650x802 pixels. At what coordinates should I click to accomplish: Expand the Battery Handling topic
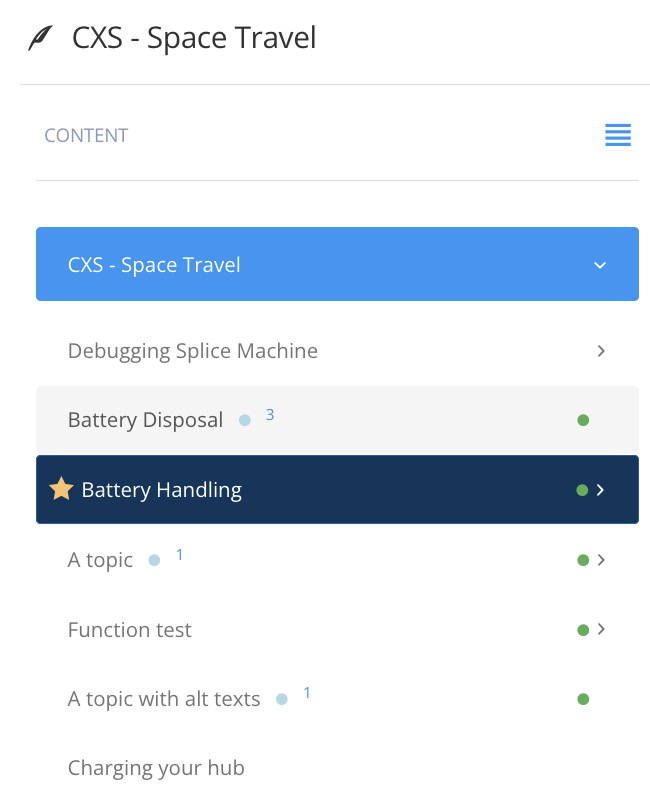603,489
